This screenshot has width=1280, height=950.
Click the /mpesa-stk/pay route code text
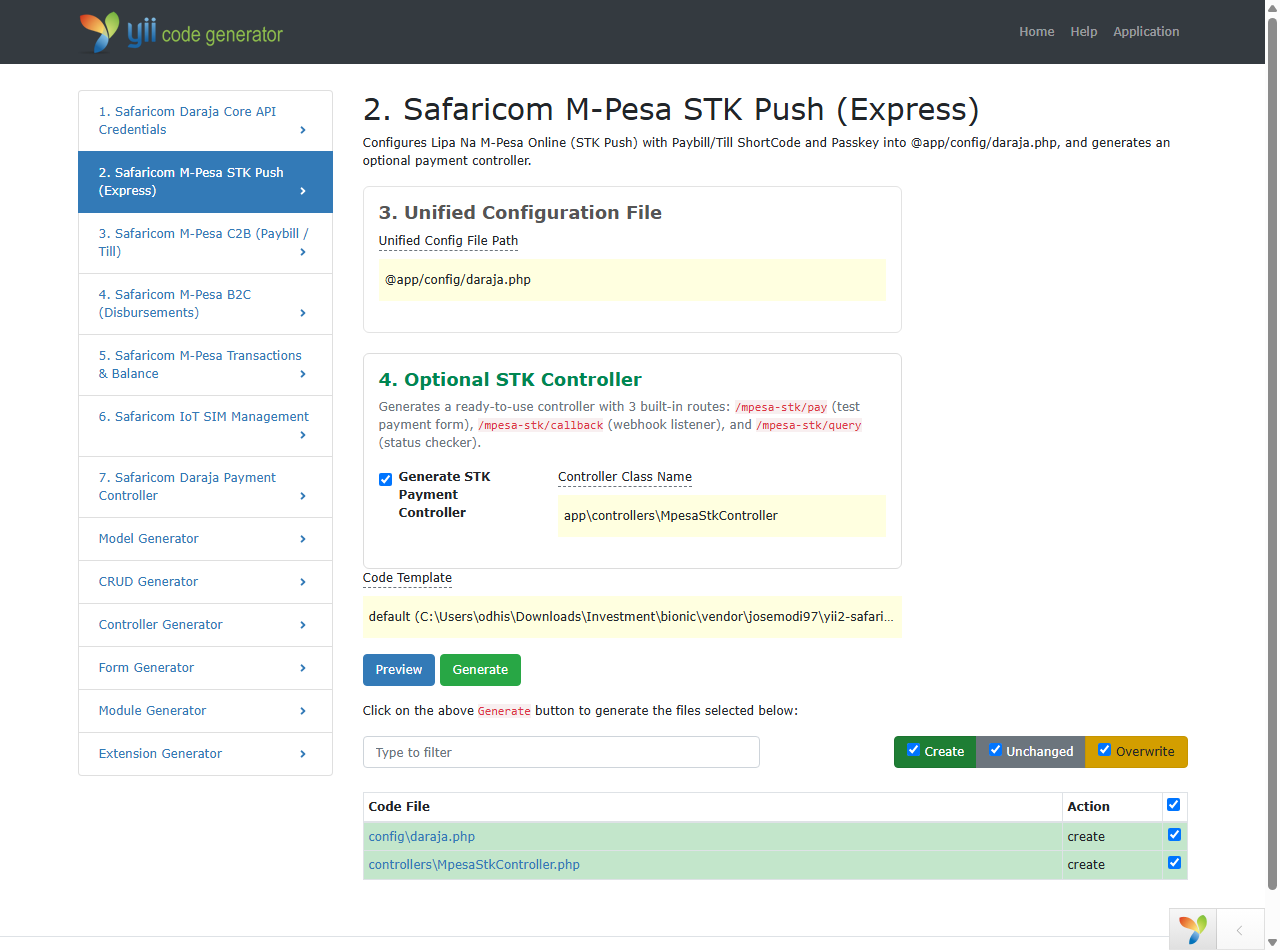pyautogui.click(x=781, y=407)
